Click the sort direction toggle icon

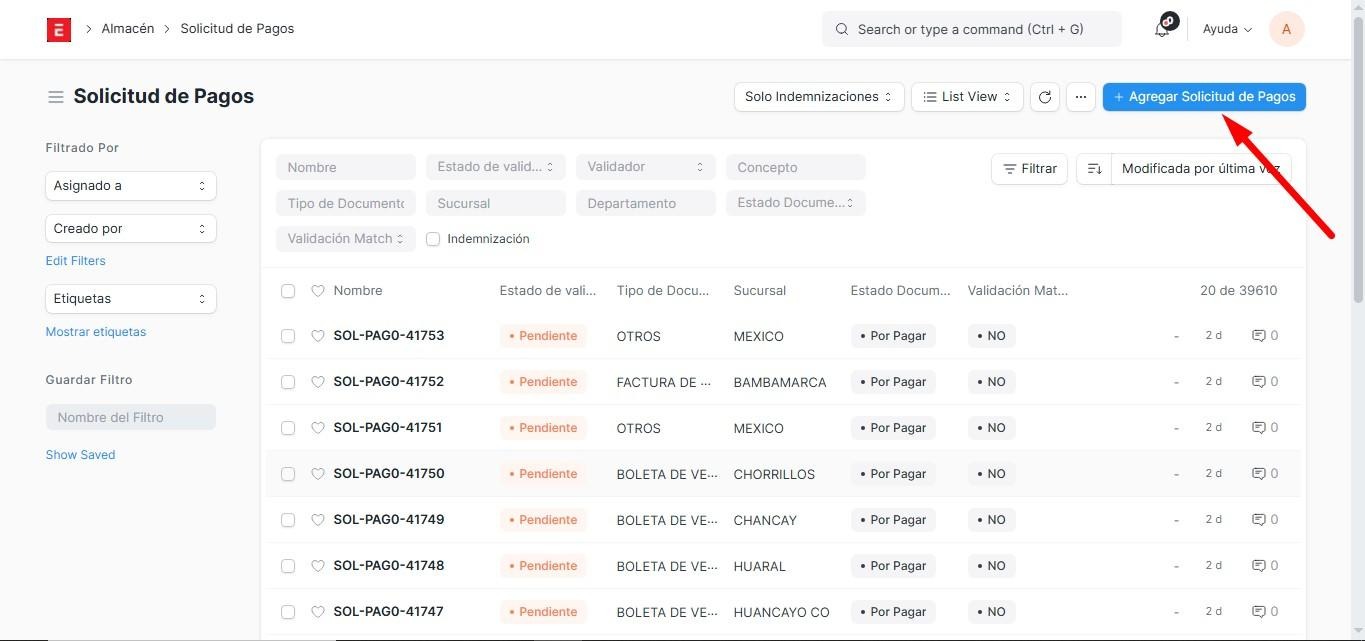[1094, 169]
